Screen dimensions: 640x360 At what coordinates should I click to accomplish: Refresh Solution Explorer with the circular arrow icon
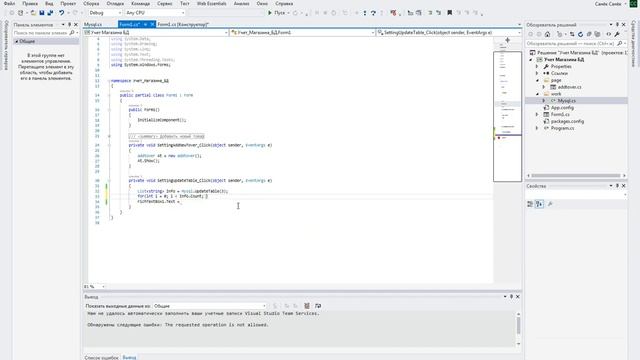pyautogui.click(x=580, y=34)
